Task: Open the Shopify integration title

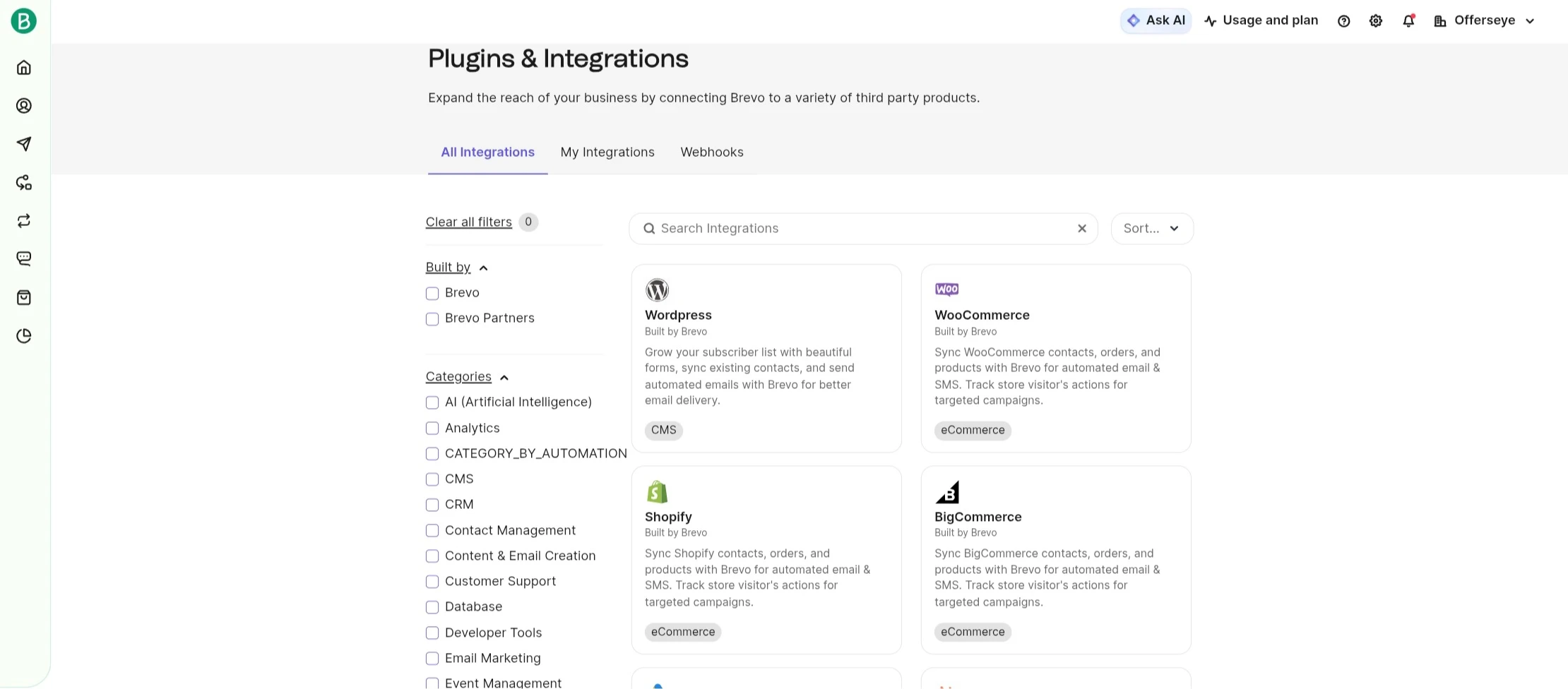Action: tap(668, 517)
